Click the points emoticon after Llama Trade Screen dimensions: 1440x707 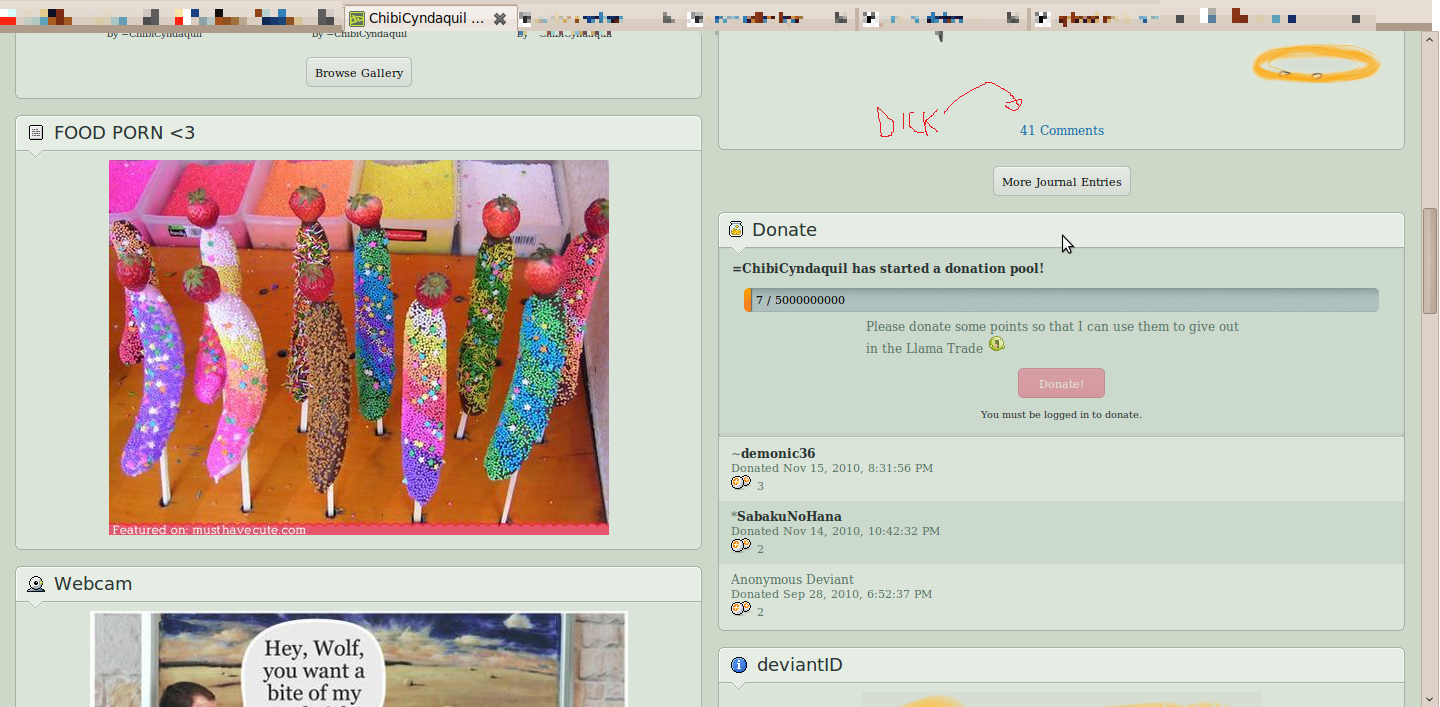pyautogui.click(x=996, y=345)
